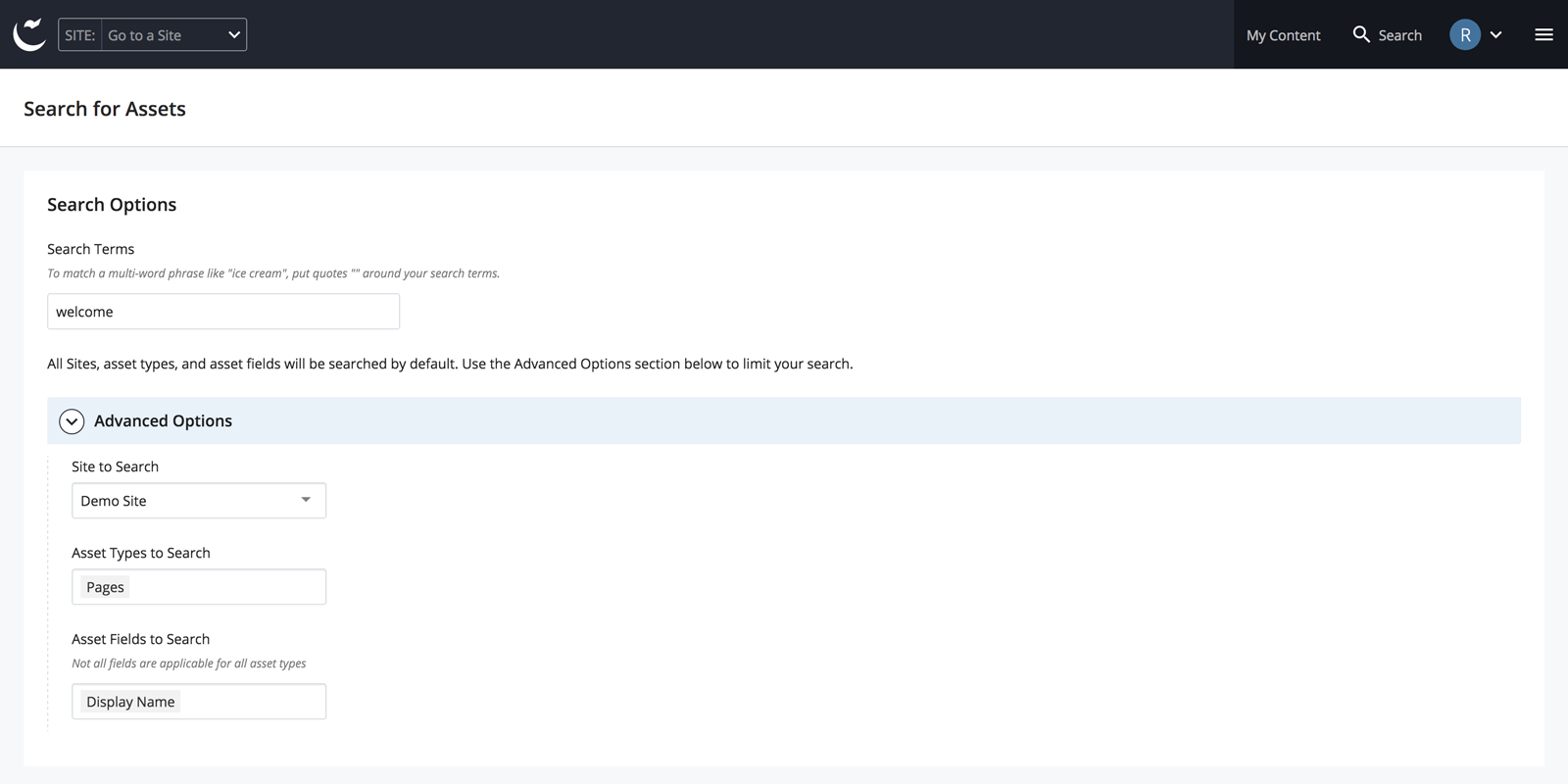Click the SITE: label in header
Viewport: 1568px width, 784px height.
(x=79, y=35)
